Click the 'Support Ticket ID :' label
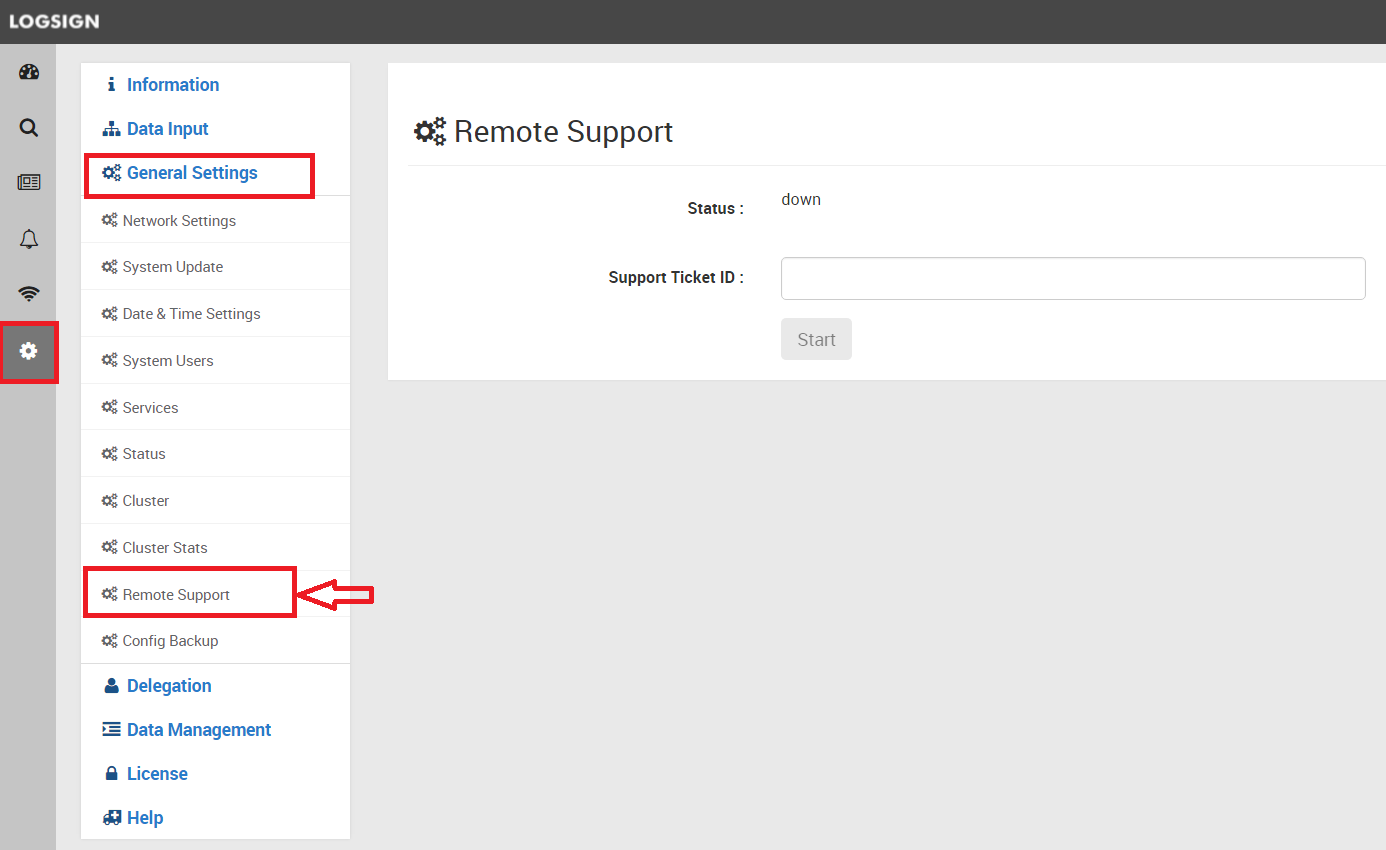 [676, 278]
